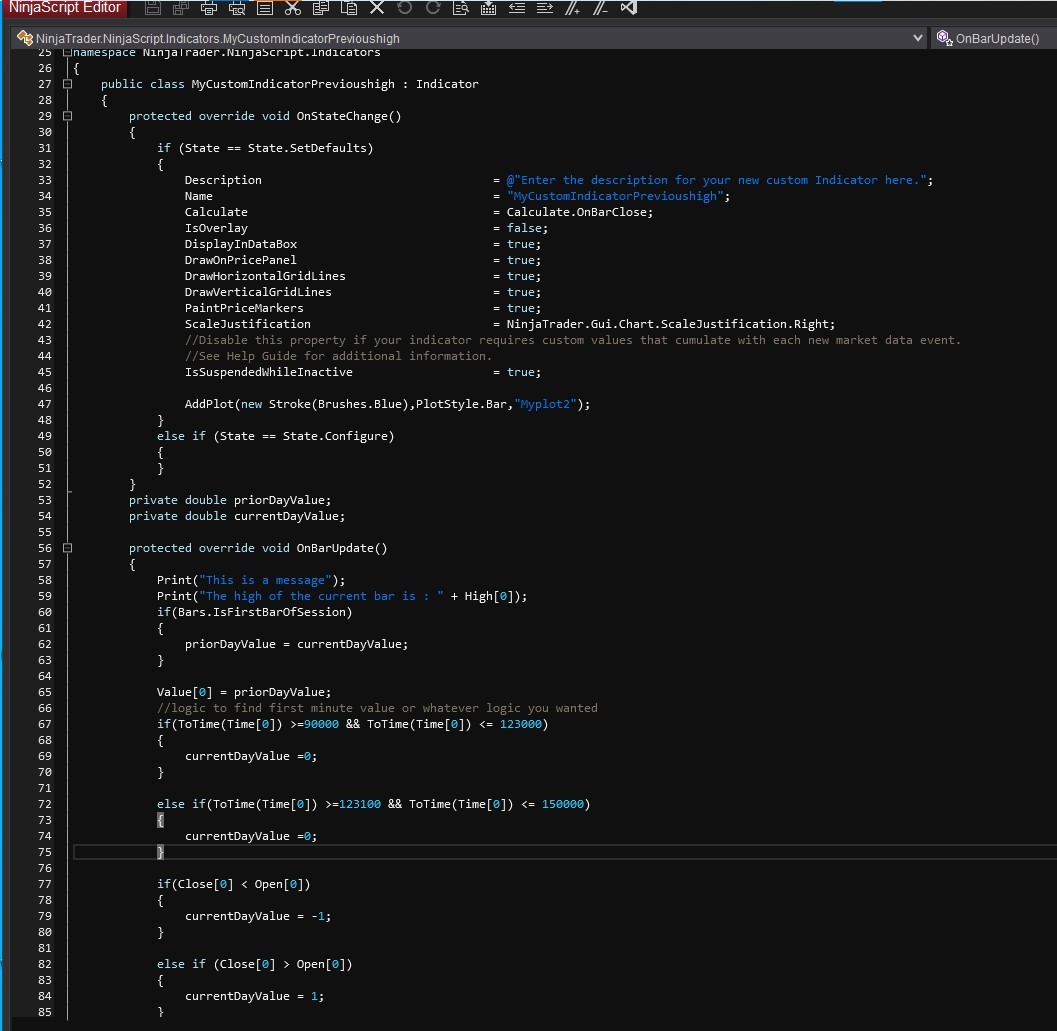Select the NinjaScript Editor title tab
The image size is (1057, 1031).
pos(64,8)
